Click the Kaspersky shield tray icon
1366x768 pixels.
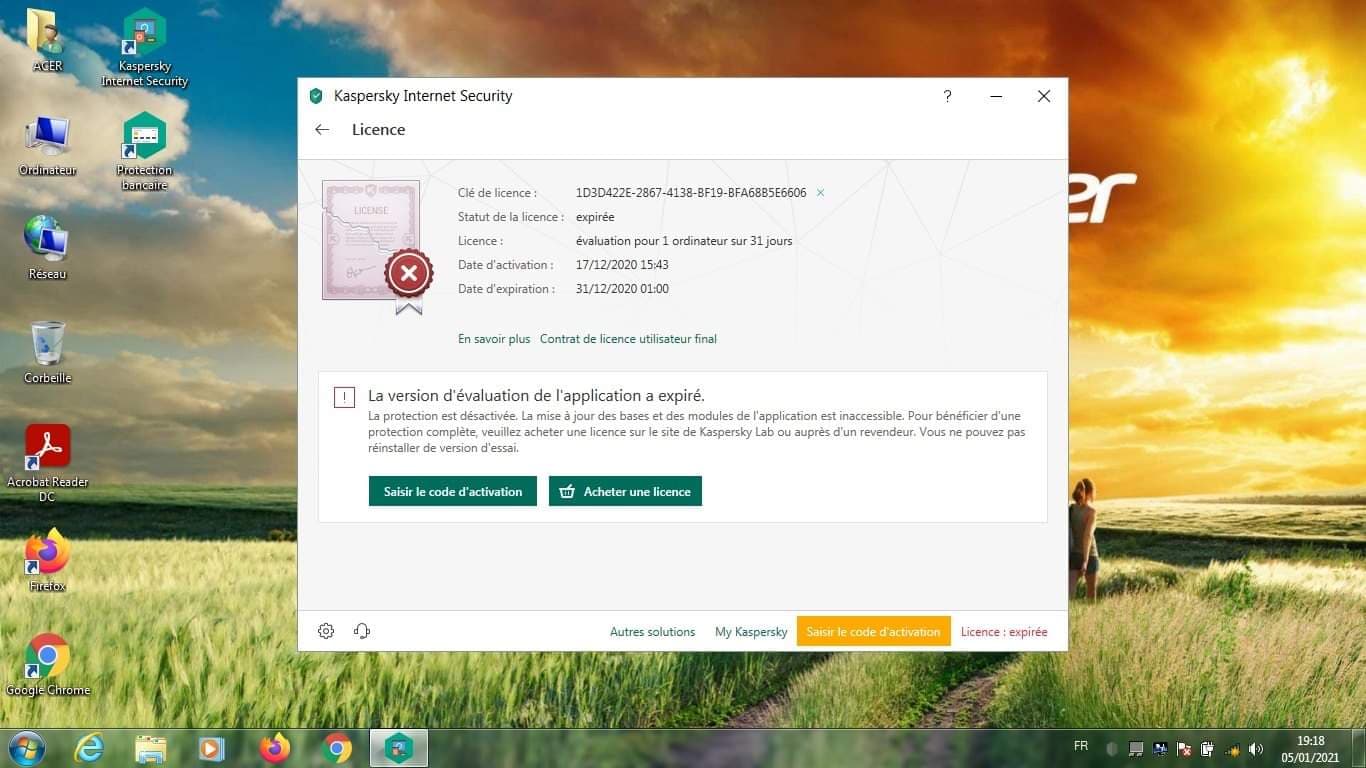tap(1112, 749)
